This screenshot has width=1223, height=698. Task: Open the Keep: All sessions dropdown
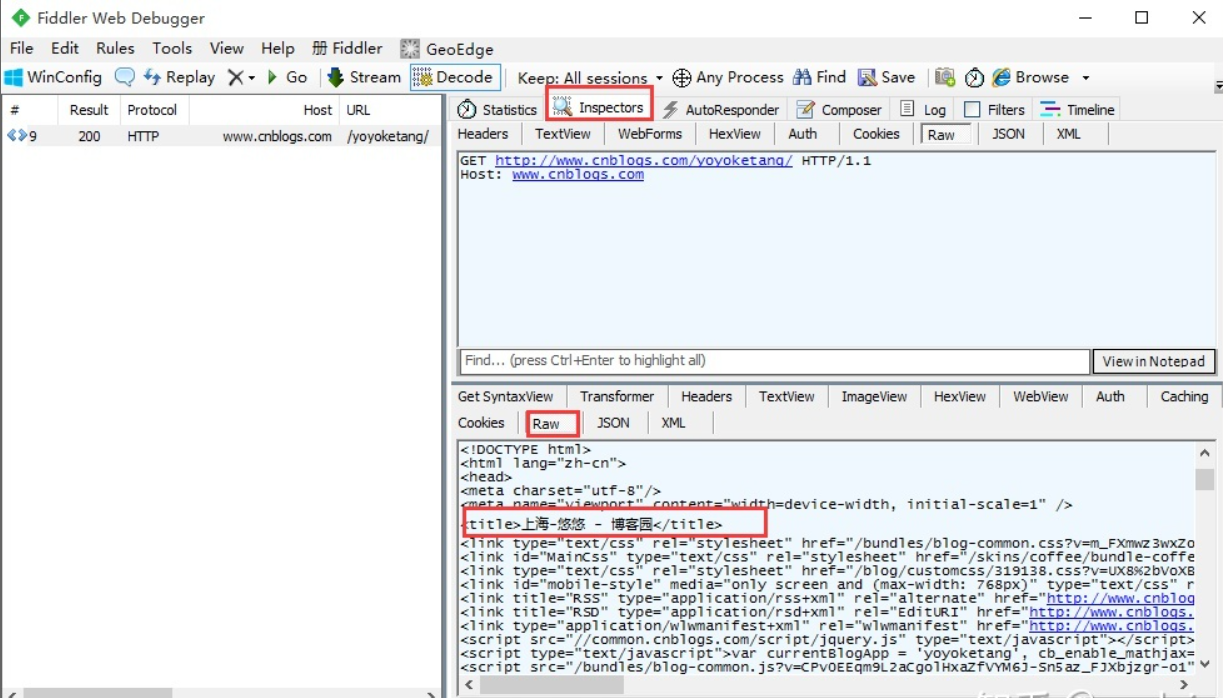coord(590,78)
